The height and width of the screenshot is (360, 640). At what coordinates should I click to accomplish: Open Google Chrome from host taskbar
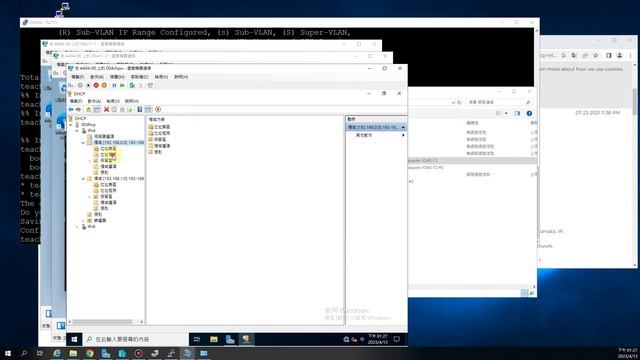pyautogui.click(x=90, y=353)
